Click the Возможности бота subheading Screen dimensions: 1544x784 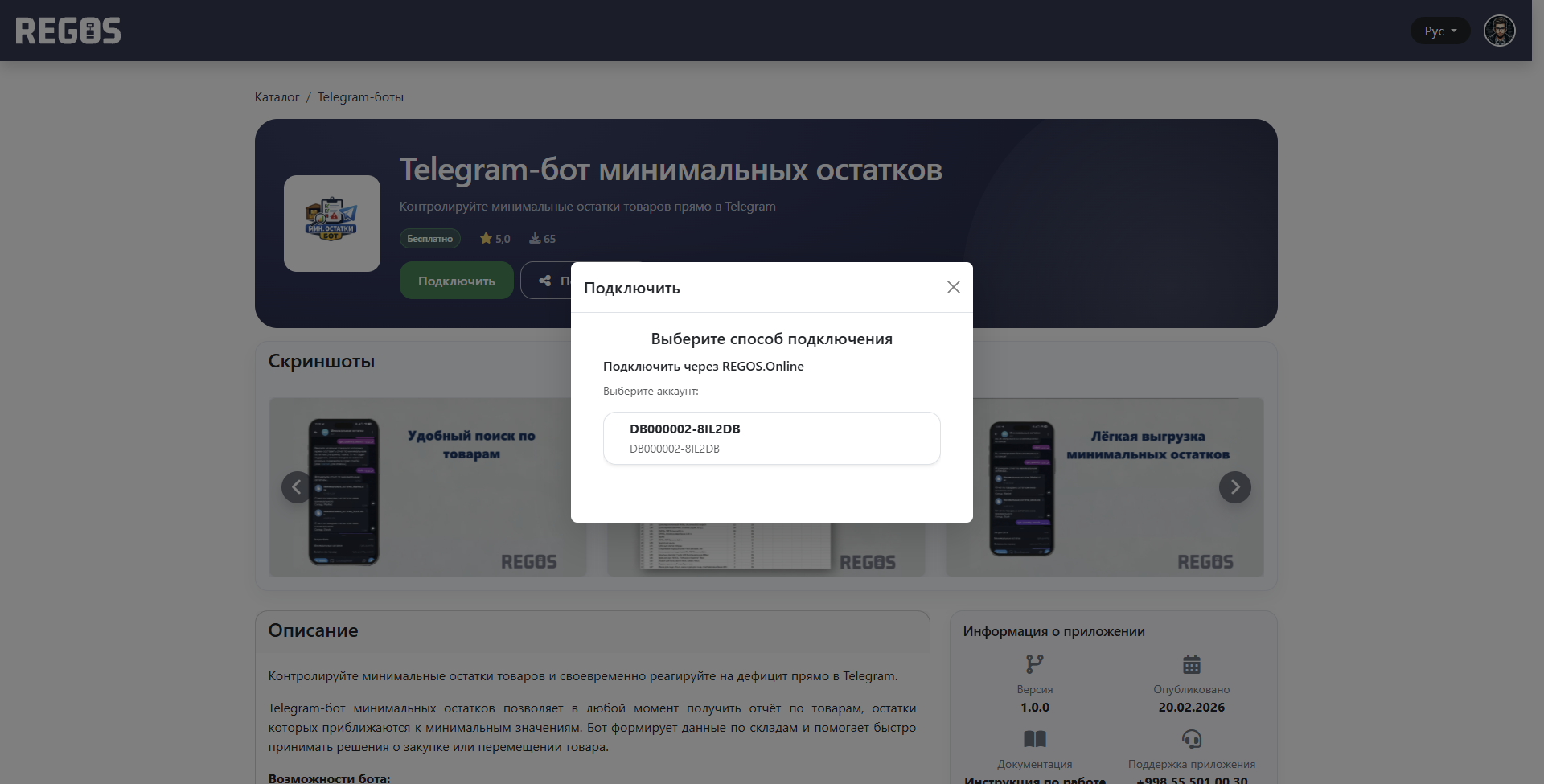(329, 778)
